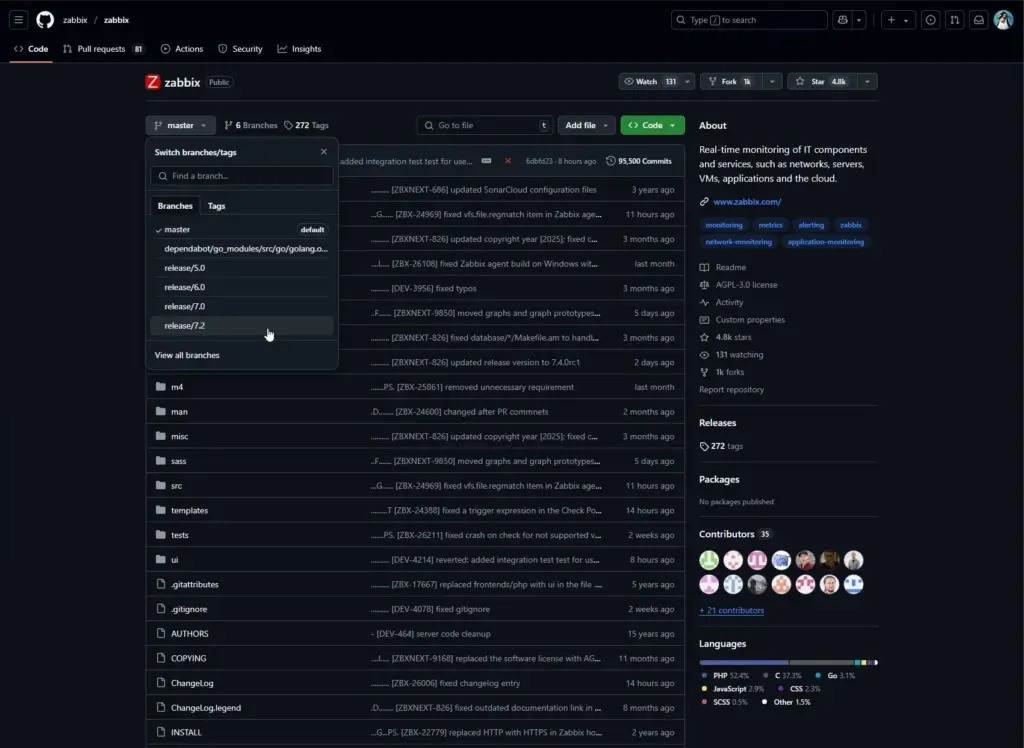Open the Readme link icon

point(704,267)
